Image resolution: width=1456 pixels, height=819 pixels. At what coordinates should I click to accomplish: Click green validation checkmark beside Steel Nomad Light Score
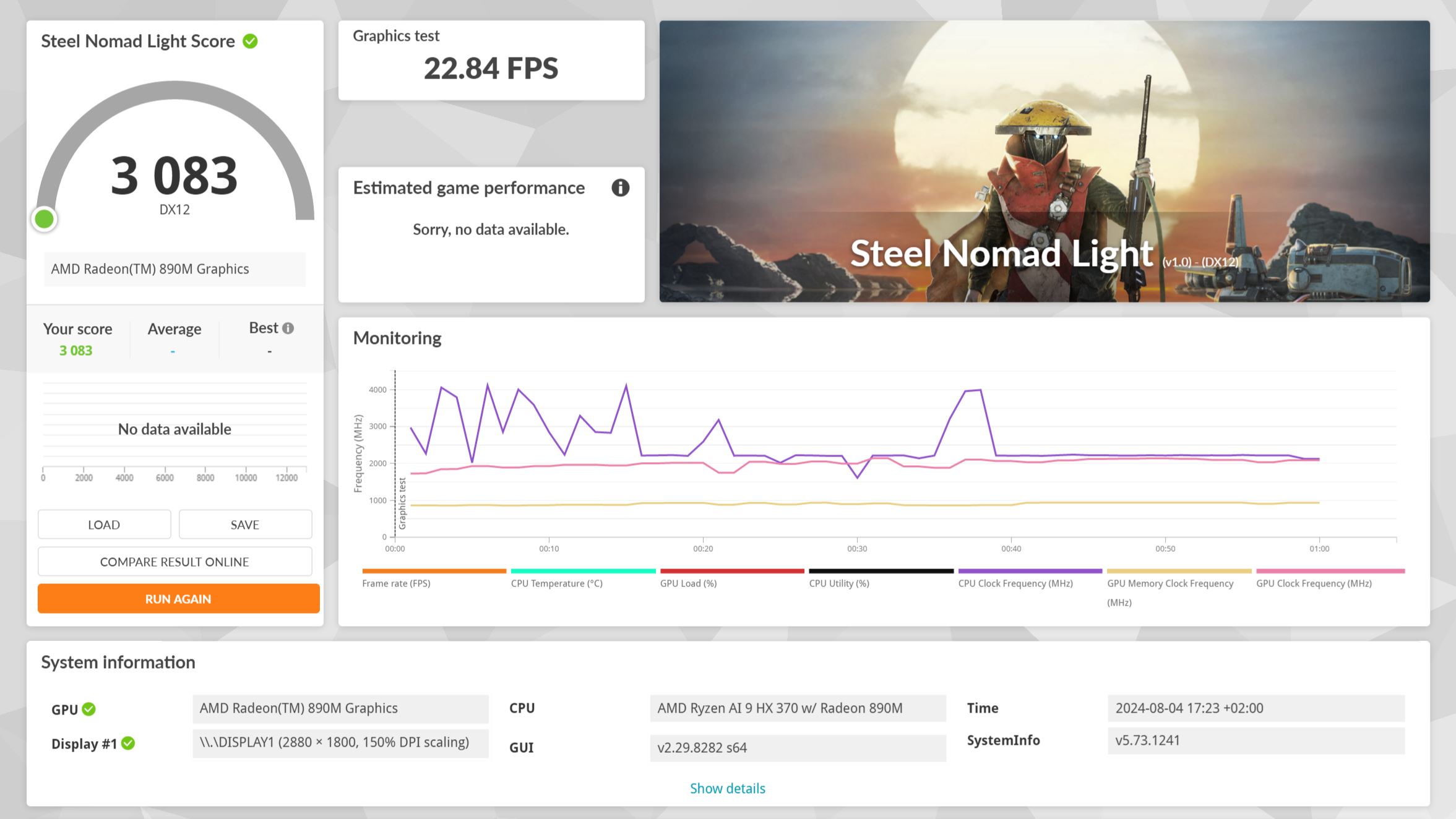pyautogui.click(x=250, y=41)
